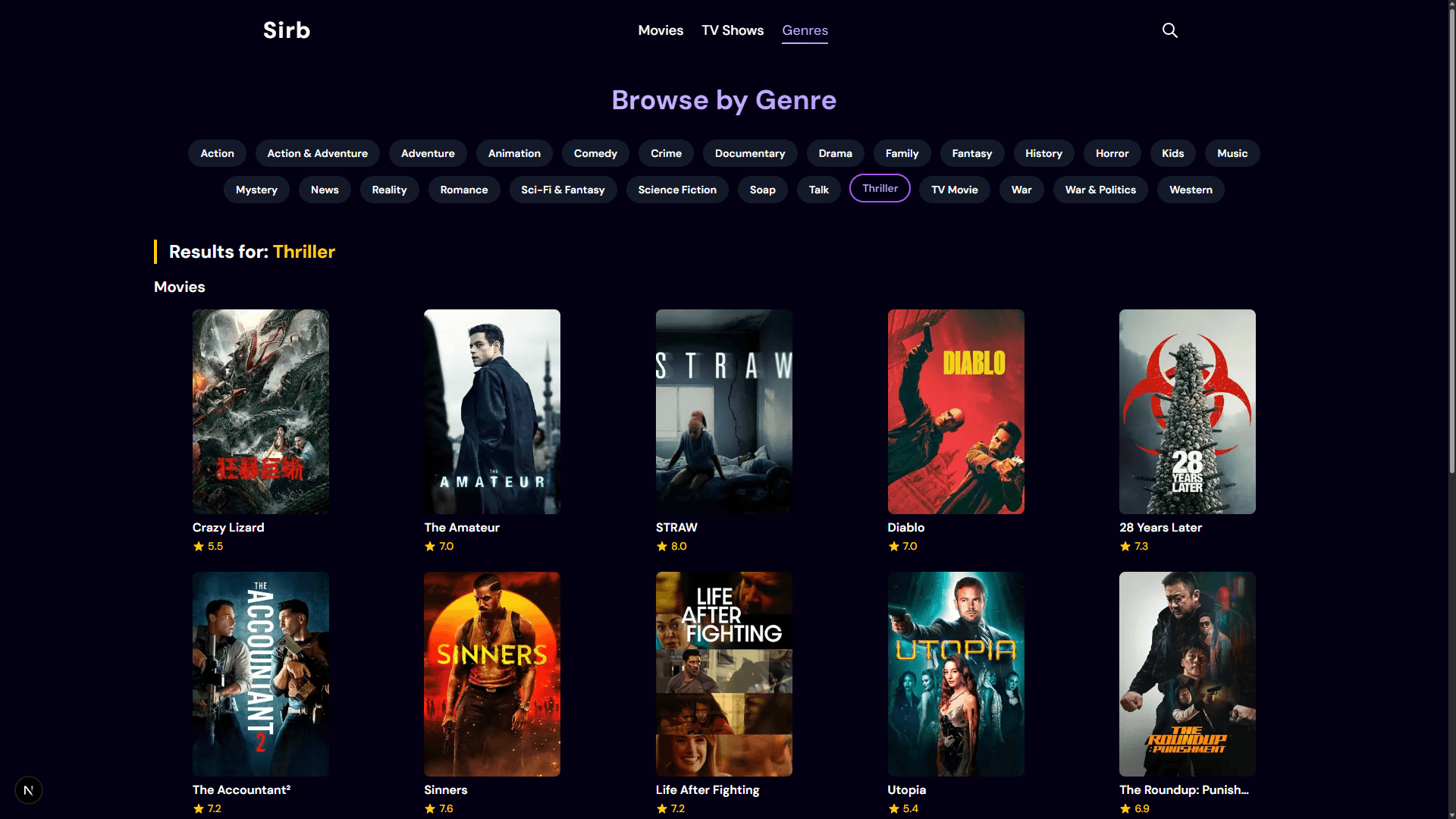
Task: Click the Life After Fighting title
Action: pyautogui.click(x=708, y=790)
